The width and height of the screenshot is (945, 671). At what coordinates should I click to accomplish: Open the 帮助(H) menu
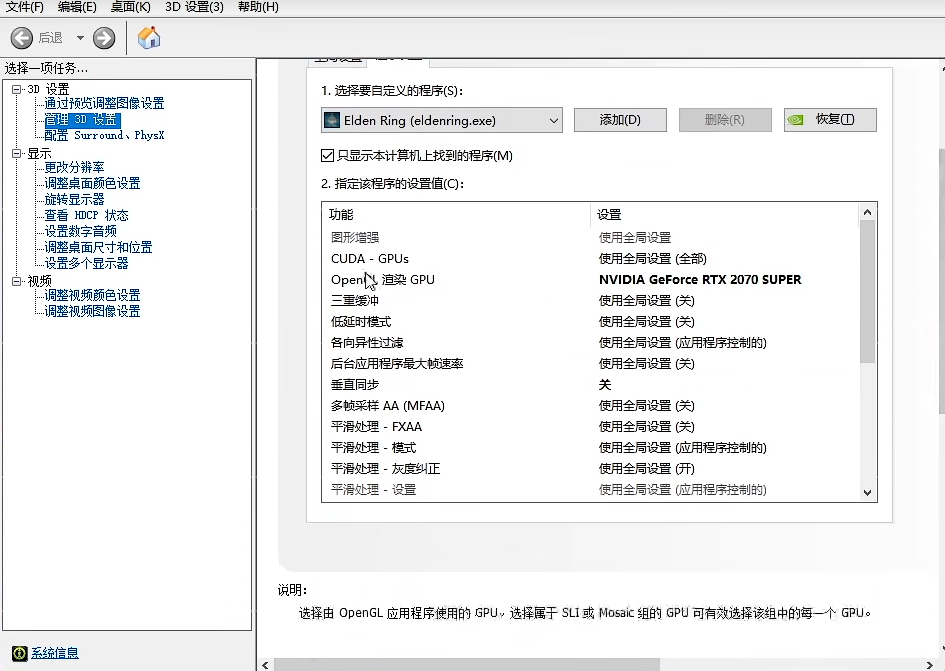point(258,7)
